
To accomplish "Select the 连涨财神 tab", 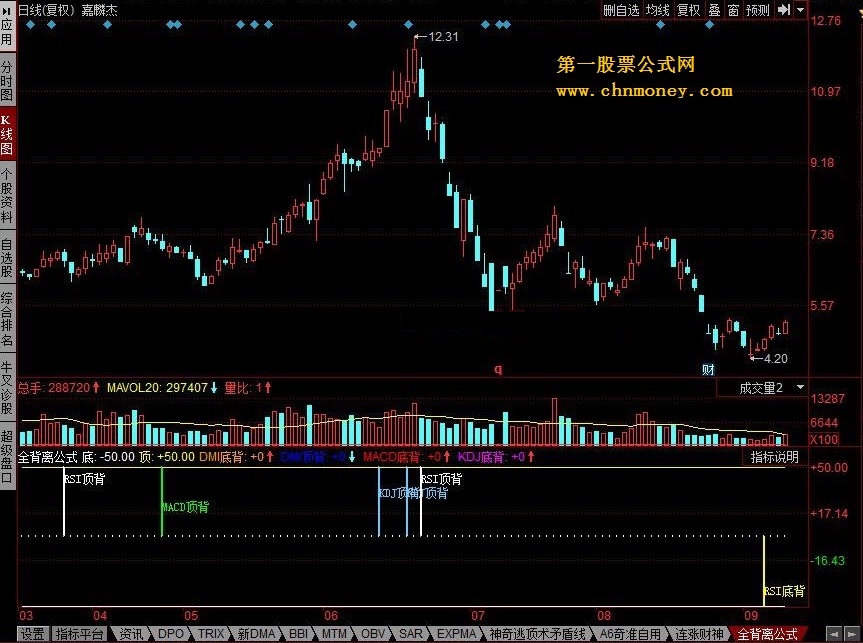I will point(700,634).
